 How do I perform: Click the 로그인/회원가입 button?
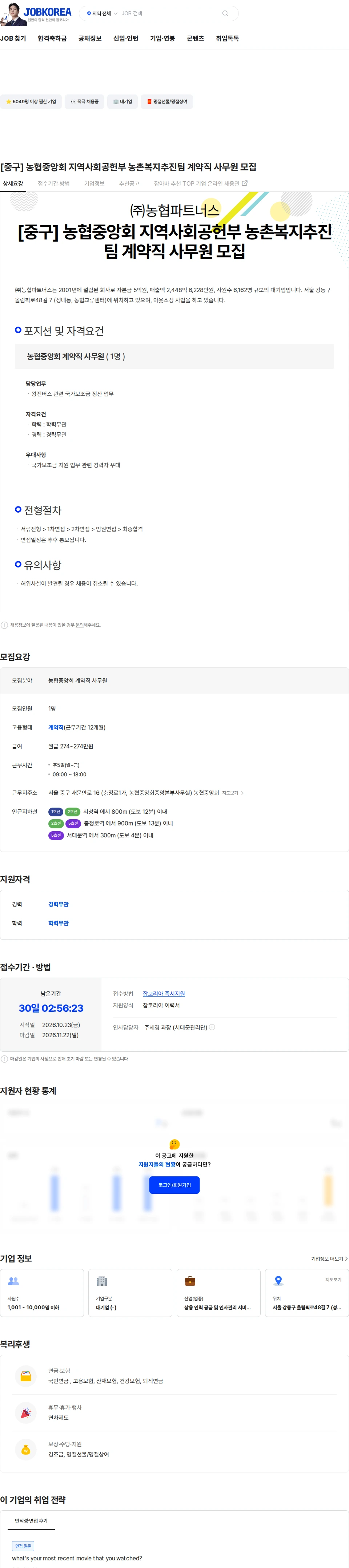point(175,1184)
